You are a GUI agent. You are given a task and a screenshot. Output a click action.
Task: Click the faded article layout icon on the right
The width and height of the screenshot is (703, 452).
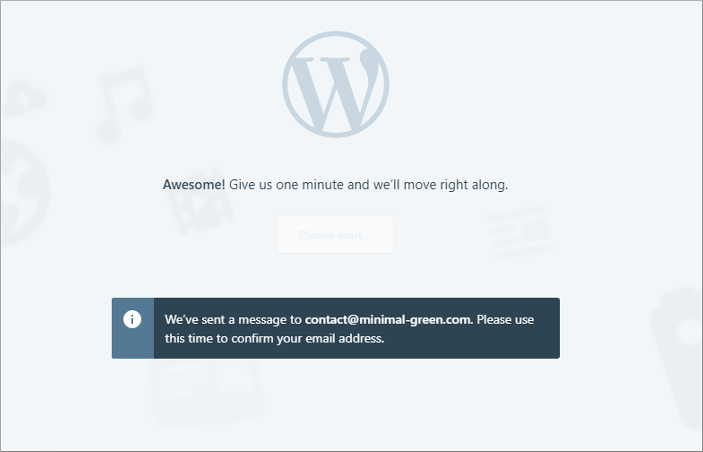(519, 232)
